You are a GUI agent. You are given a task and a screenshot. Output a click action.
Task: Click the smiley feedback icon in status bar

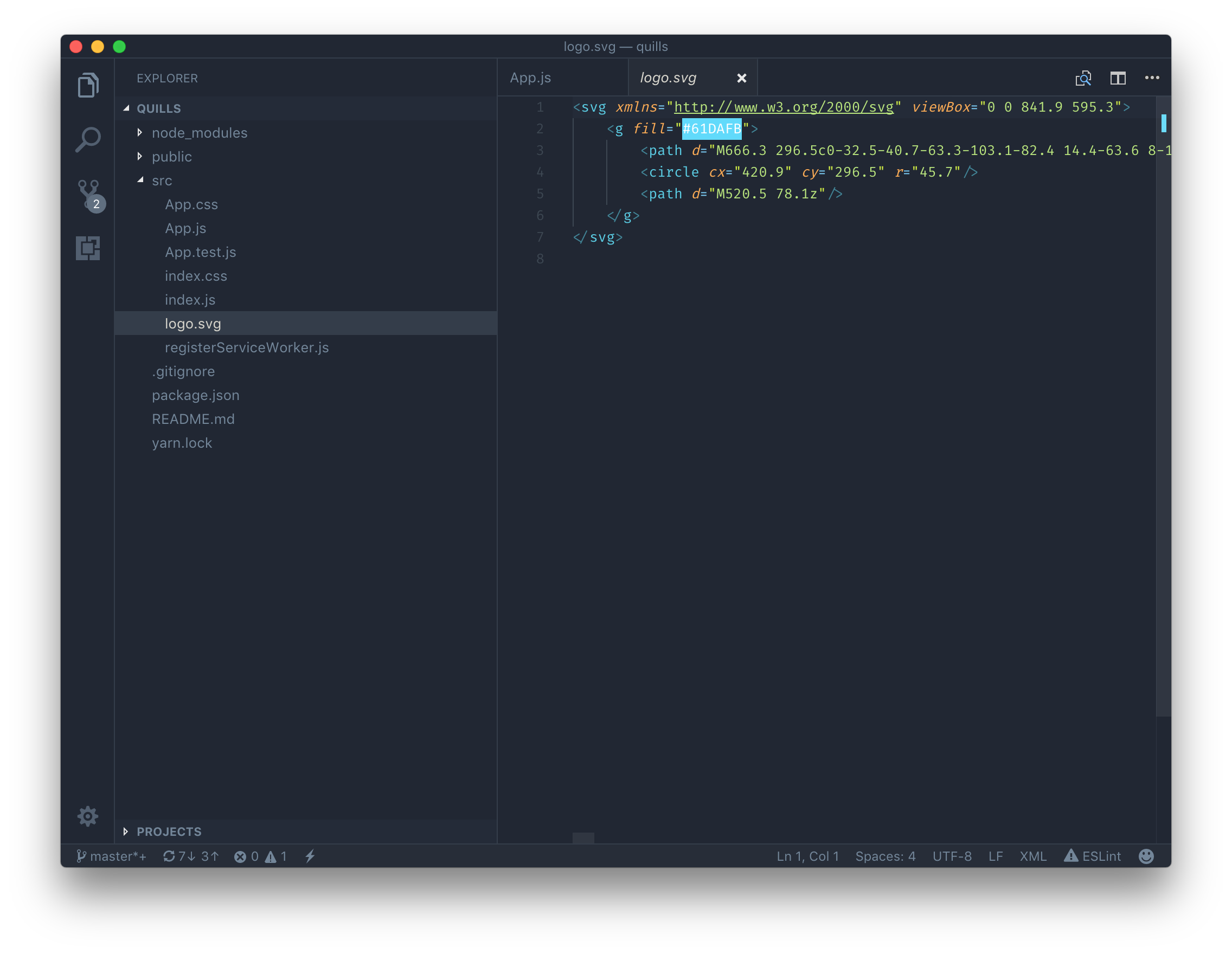point(1146,856)
